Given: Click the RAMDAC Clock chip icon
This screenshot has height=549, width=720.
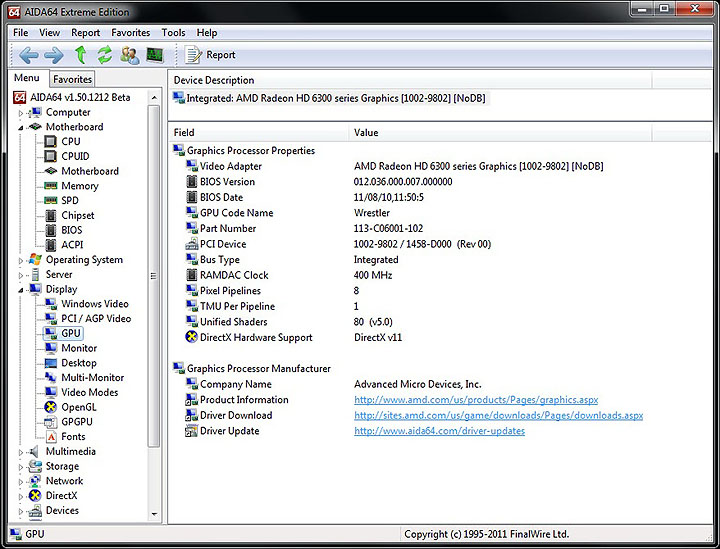Looking at the screenshot, I should 191,275.
